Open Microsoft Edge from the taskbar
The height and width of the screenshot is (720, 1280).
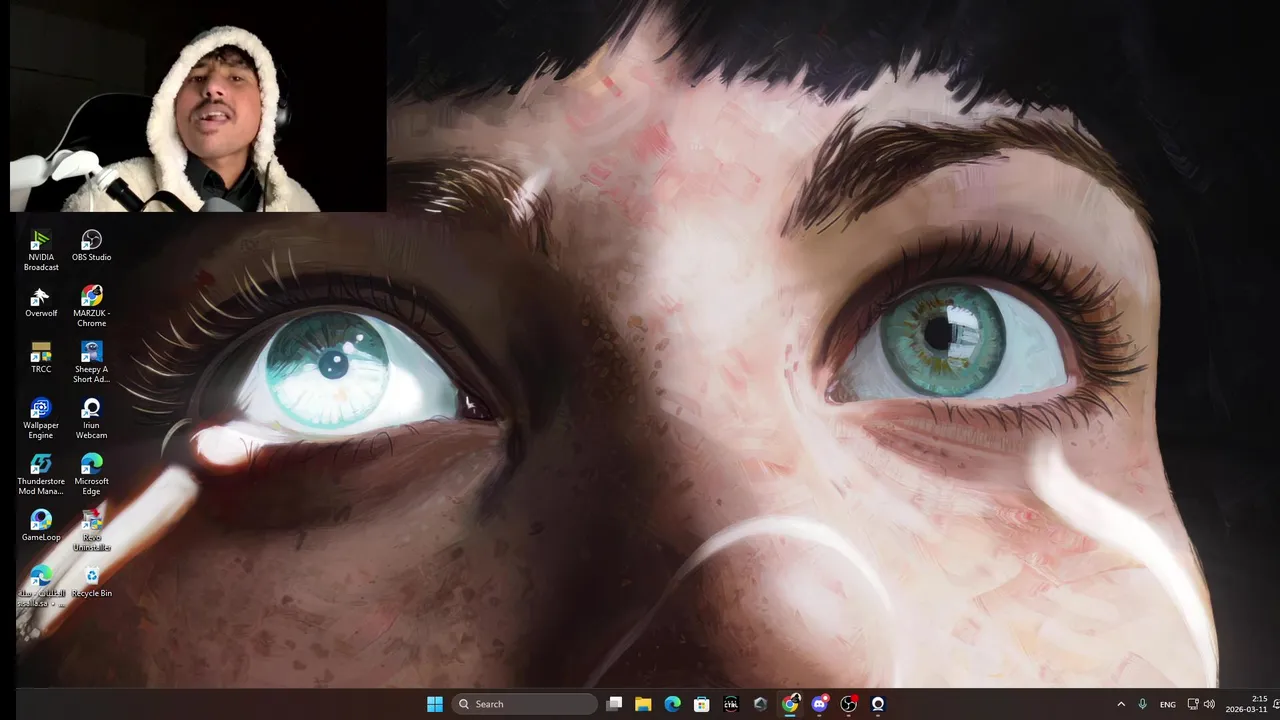coord(672,704)
